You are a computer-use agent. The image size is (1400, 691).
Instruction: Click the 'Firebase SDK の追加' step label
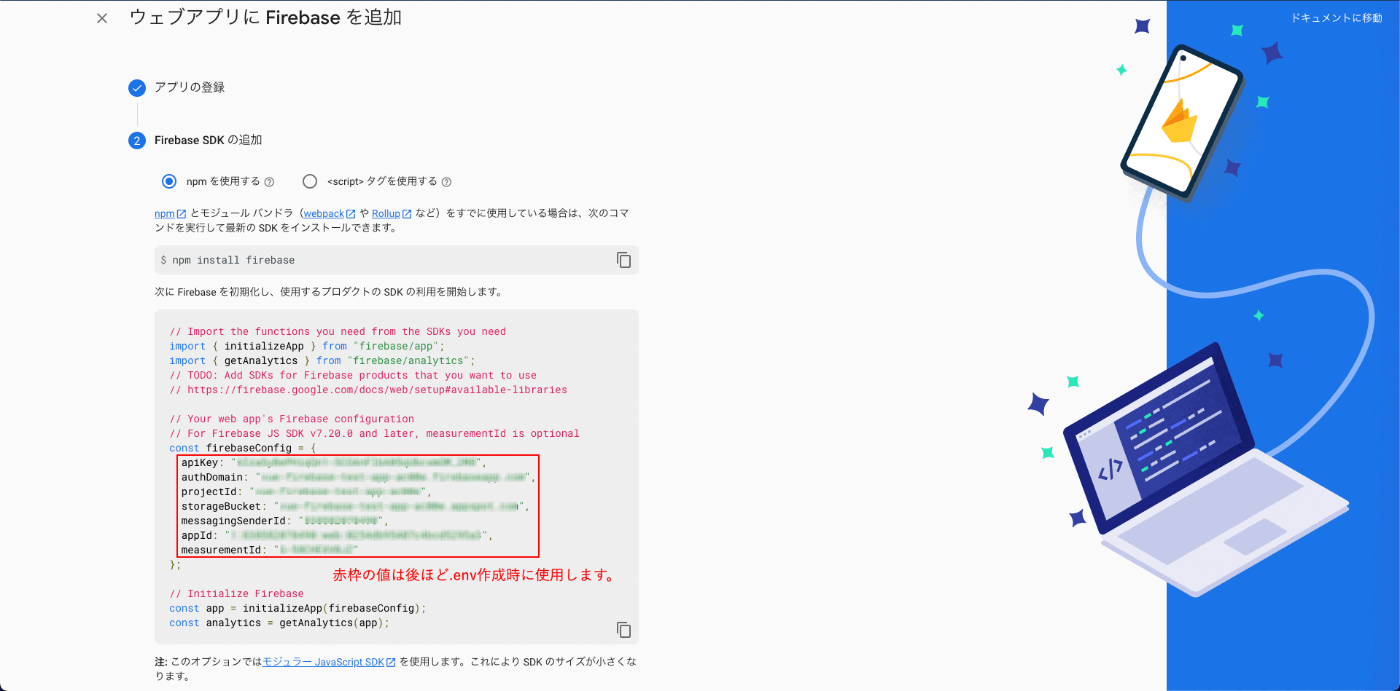pyautogui.click(x=208, y=140)
